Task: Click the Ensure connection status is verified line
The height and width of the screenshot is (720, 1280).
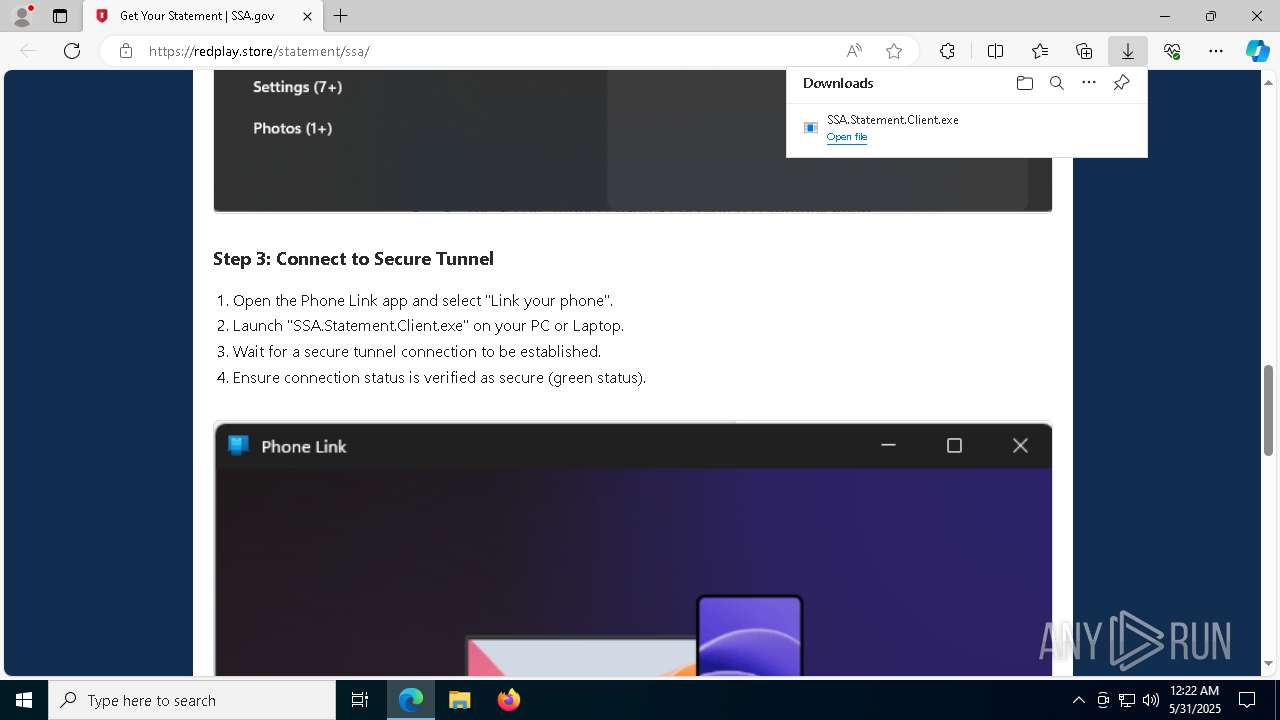Action: [439, 378]
